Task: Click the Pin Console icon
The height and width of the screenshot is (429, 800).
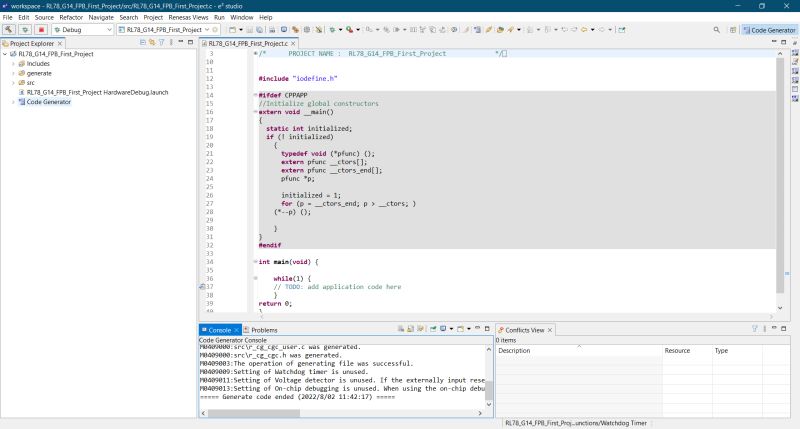Action: click(433, 329)
